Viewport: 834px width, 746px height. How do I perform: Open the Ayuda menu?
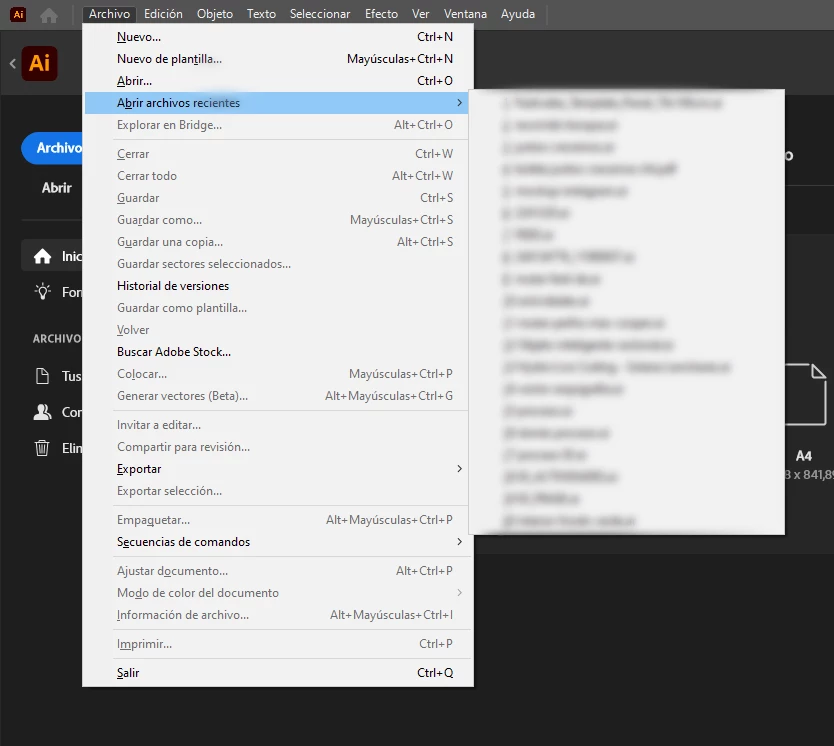point(518,14)
